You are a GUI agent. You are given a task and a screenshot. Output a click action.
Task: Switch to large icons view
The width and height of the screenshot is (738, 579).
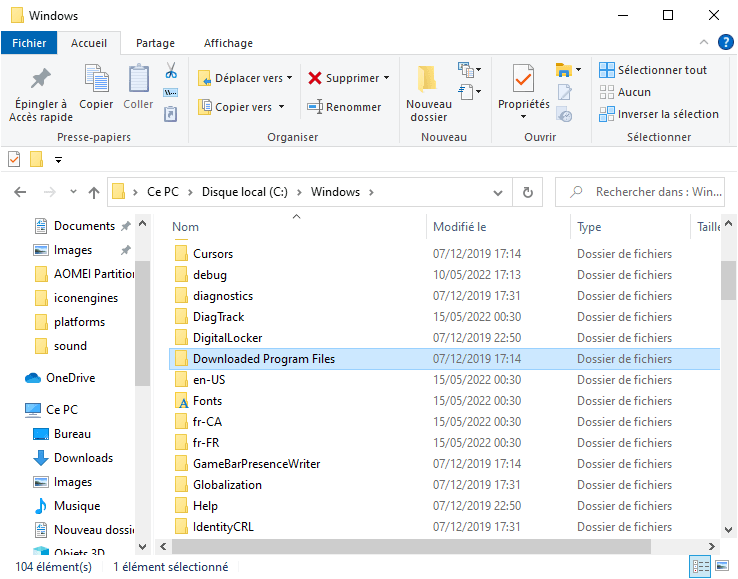pyautogui.click(x=722, y=566)
